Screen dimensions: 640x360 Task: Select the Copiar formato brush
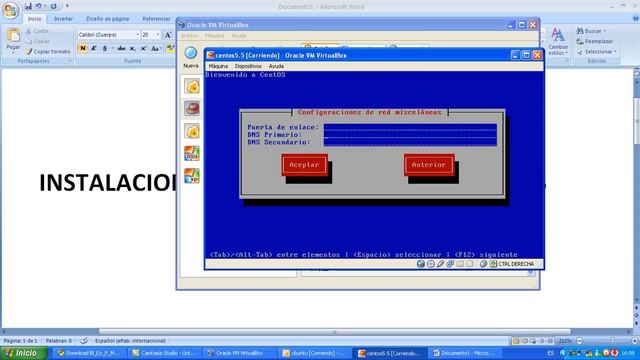point(48,51)
